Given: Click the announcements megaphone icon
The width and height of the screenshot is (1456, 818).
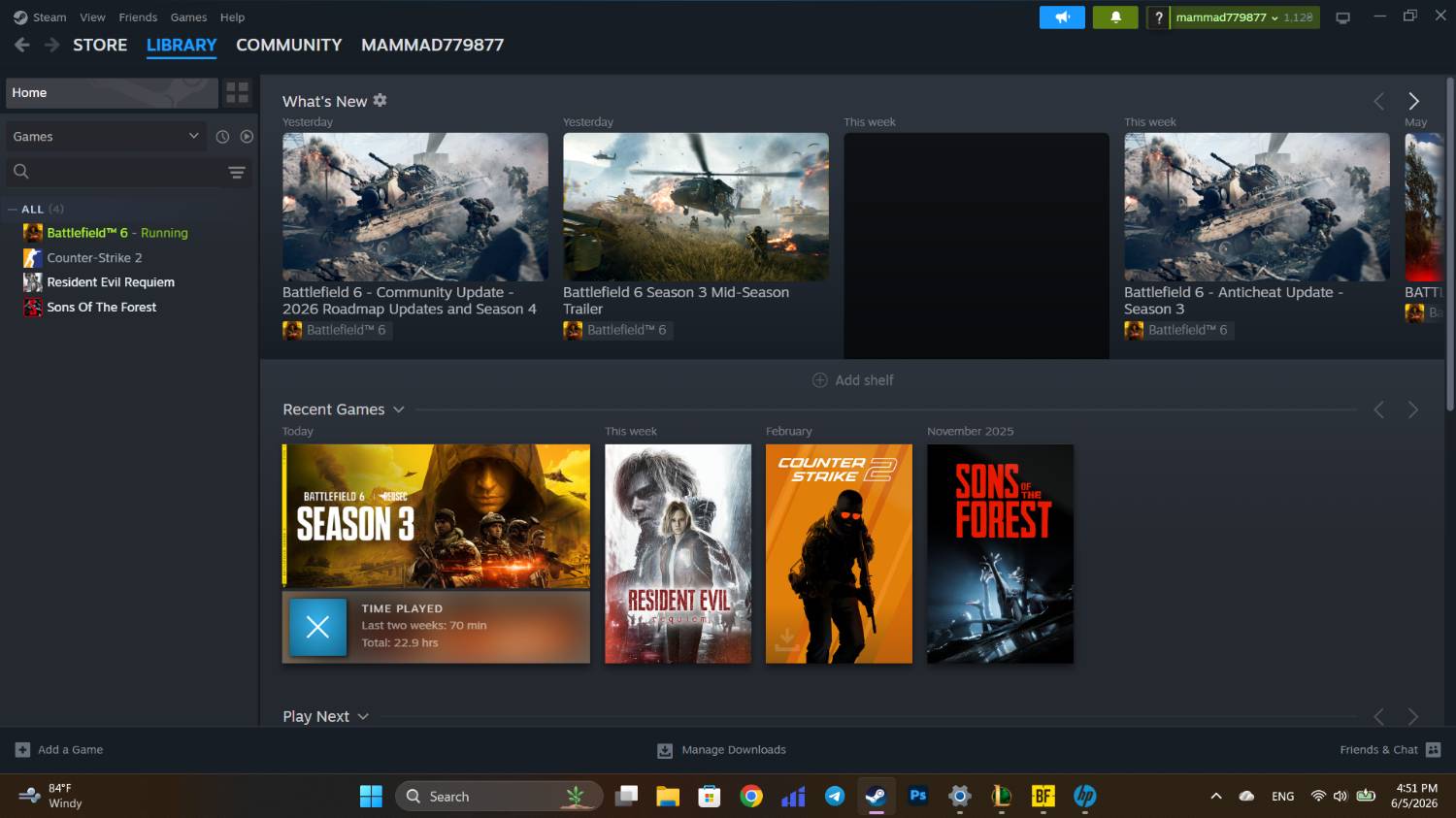Looking at the screenshot, I should 1062,17.
